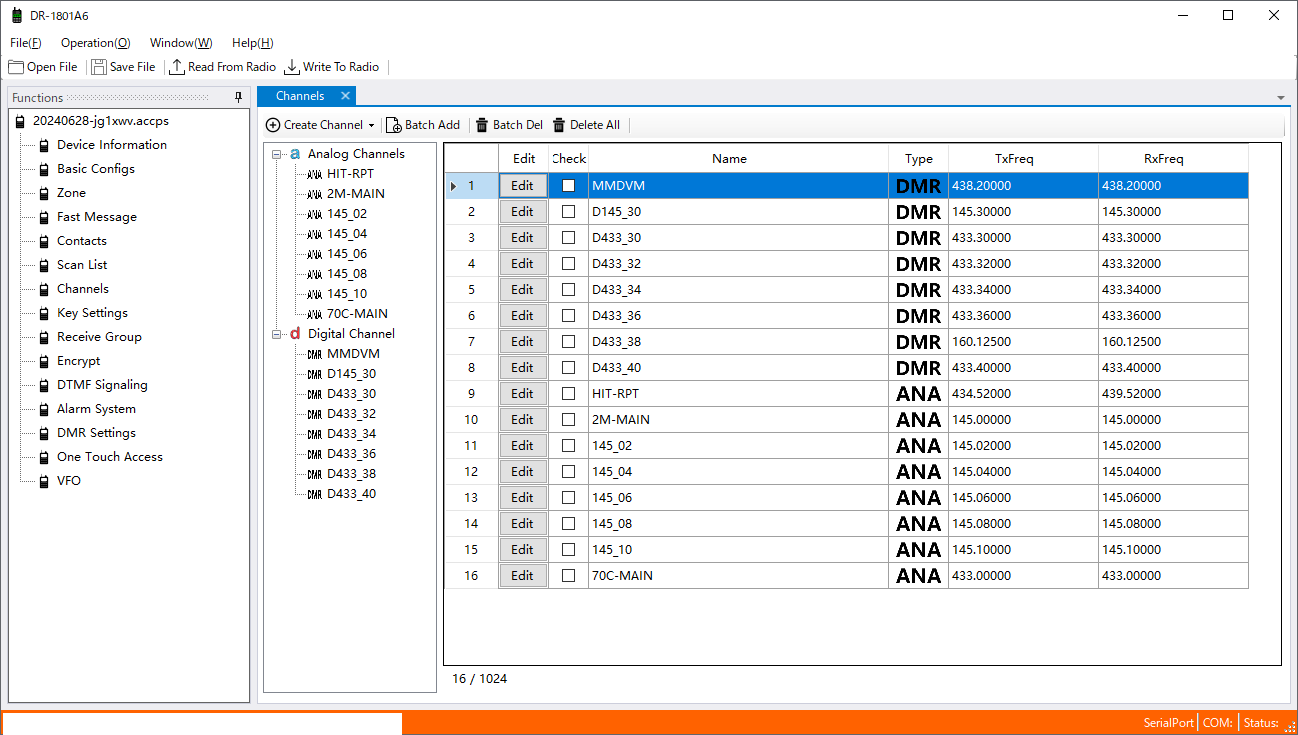Click Edit button for 70C-MAIN row
This screenshot has width=1298, height=735.
tap(523, 576)
